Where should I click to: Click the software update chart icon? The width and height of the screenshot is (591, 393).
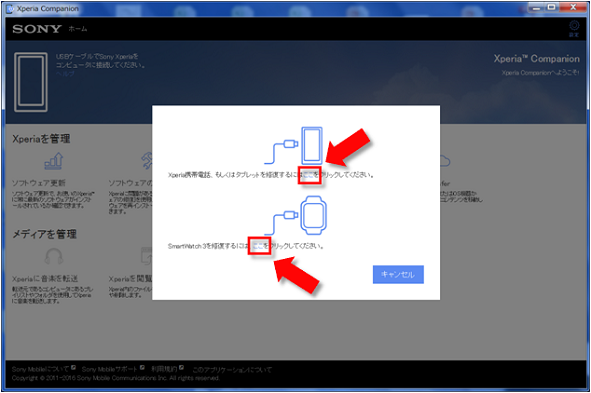coord(54,161)
